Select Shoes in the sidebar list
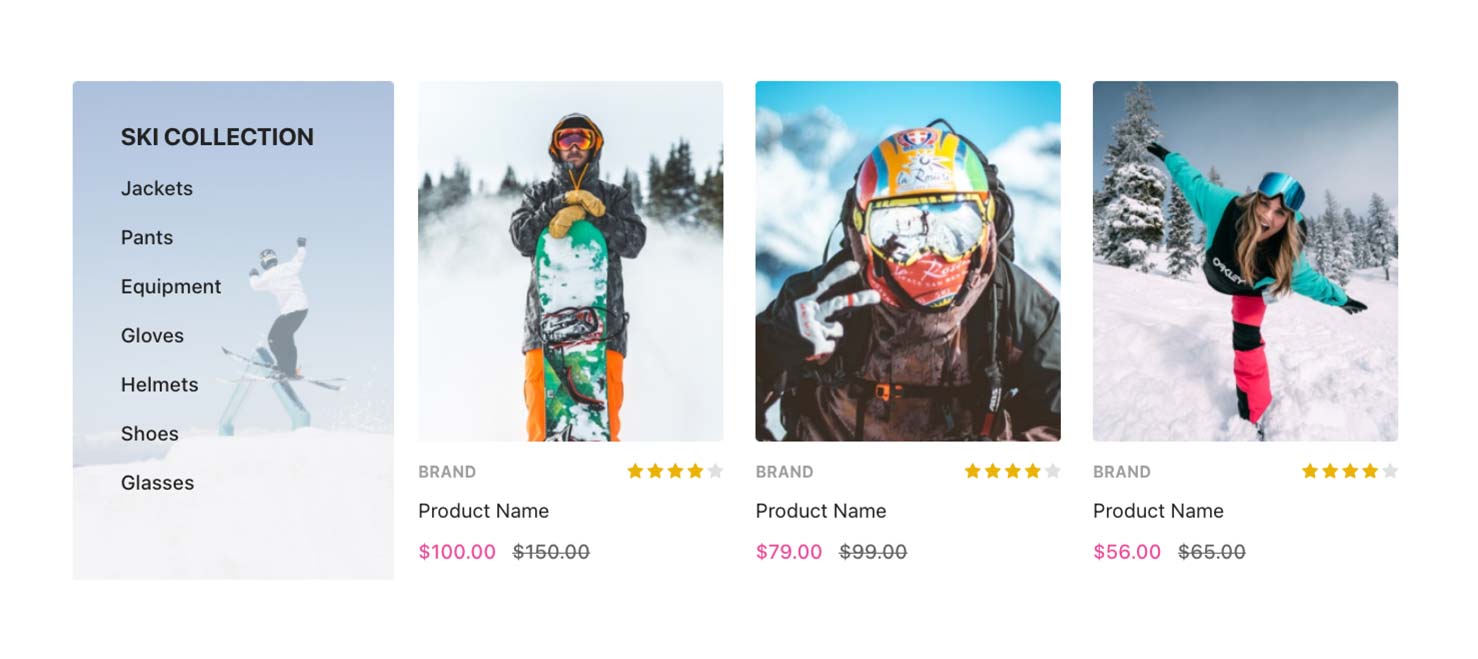 point(150,433)
